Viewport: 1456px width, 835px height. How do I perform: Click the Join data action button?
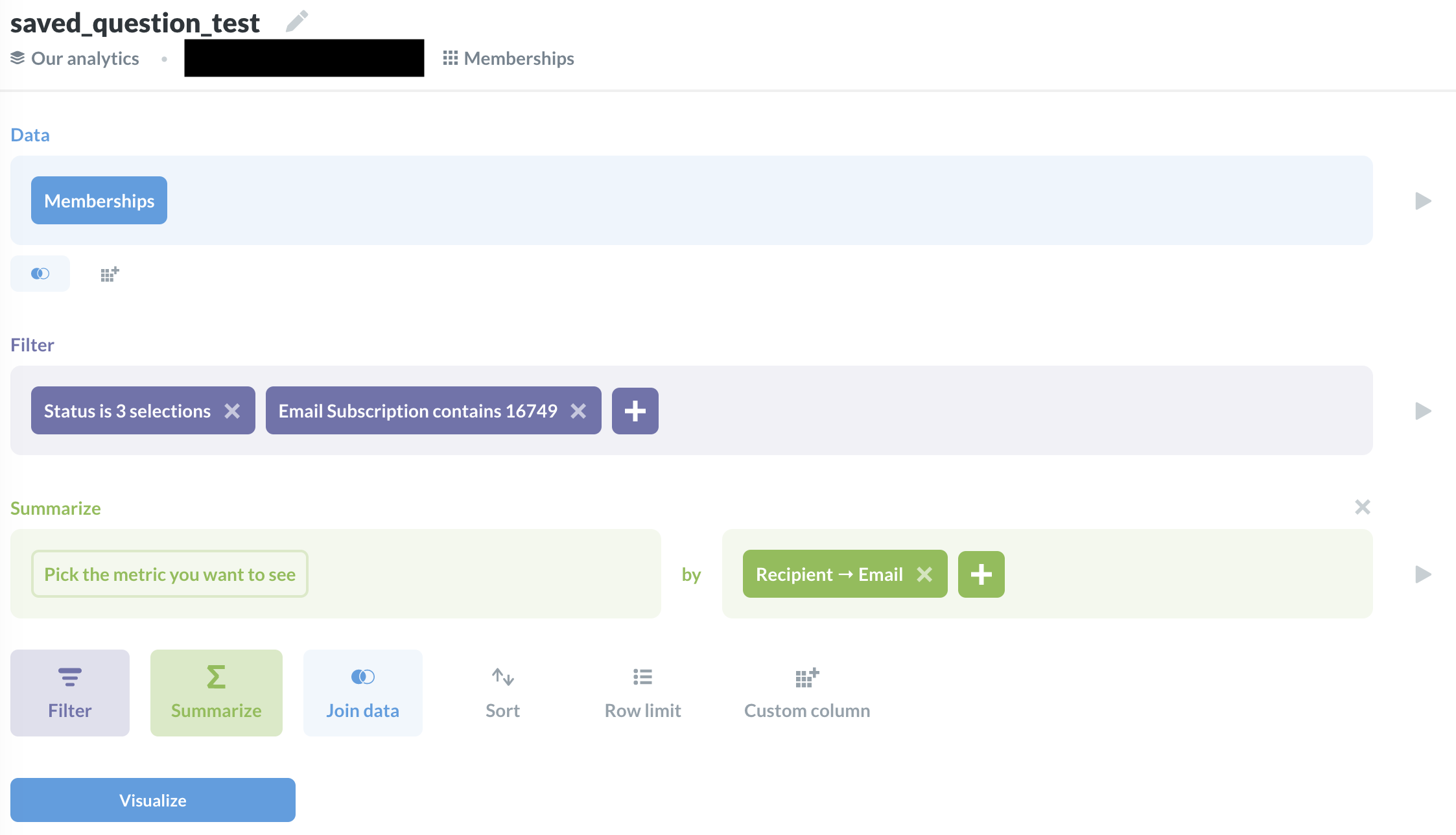pos(362,692)
